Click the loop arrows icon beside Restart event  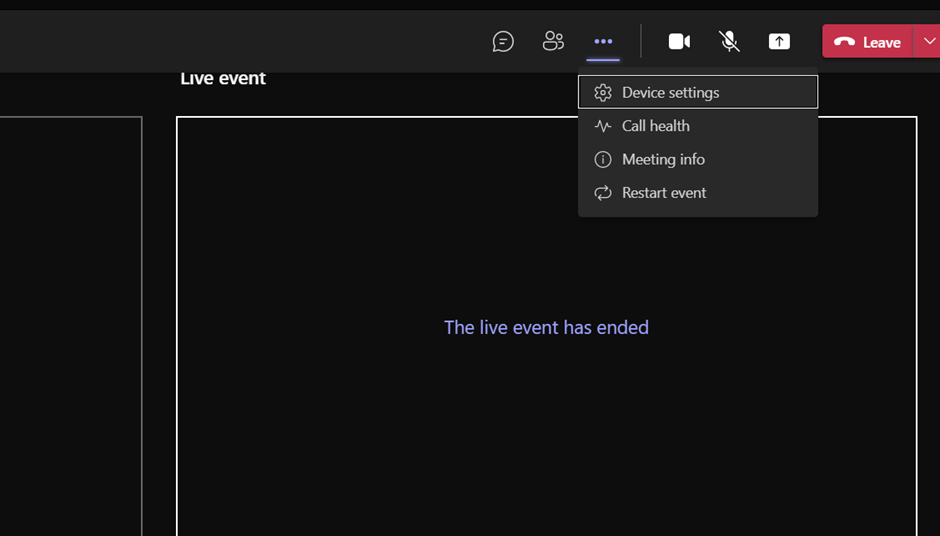click(x=603, y=193)
